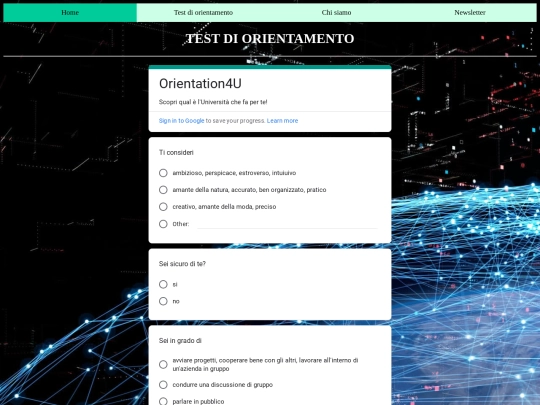Select 'ambizioso, perspicace, estroverso, intuitivo' option
Image resolution: width=540 pixels, height=405 pixels.
(163, 173)
